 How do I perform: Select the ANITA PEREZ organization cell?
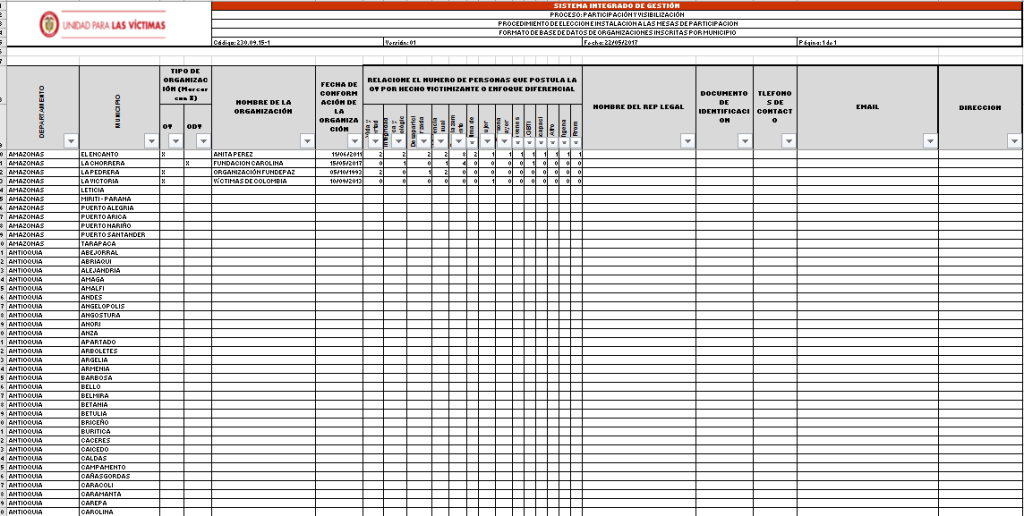(264, 154)
